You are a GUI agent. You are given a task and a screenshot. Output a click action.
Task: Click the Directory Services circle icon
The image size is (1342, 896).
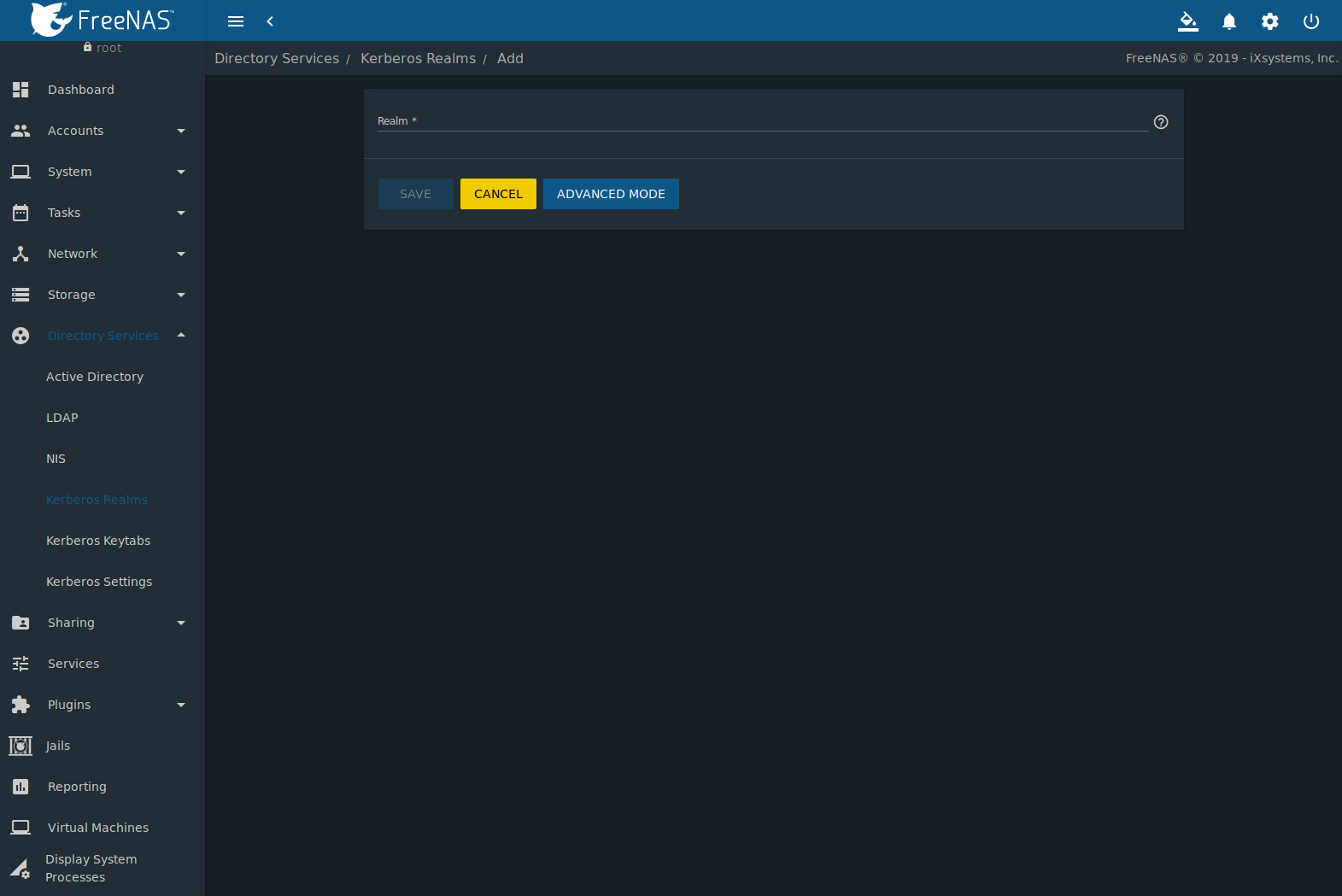coord(21,336)
